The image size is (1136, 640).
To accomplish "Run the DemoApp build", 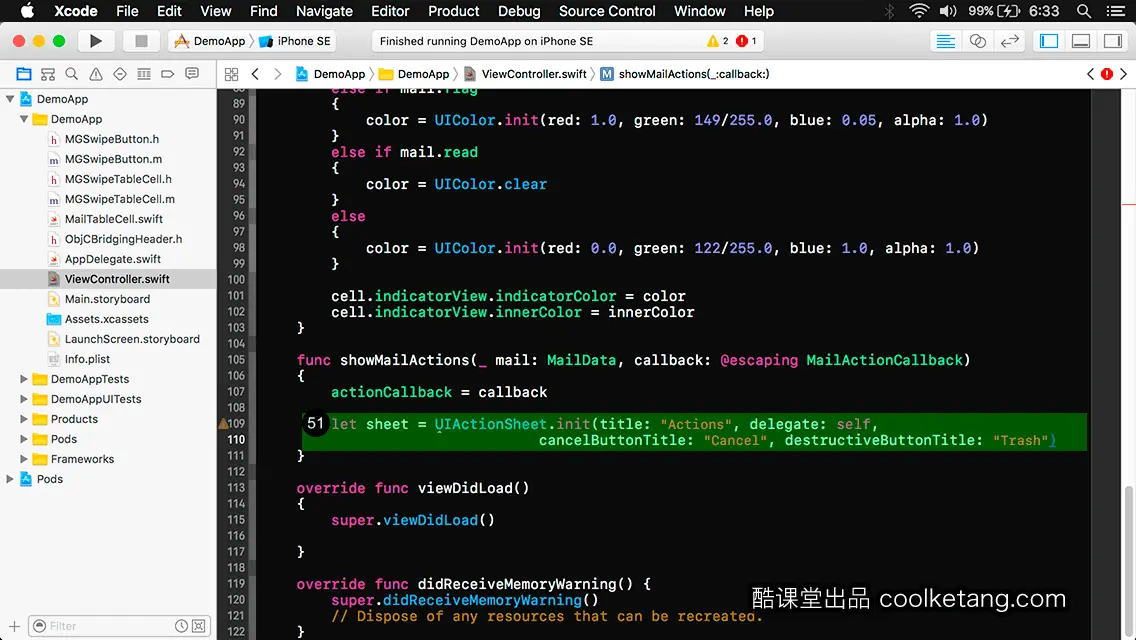I will pos(95,41).
